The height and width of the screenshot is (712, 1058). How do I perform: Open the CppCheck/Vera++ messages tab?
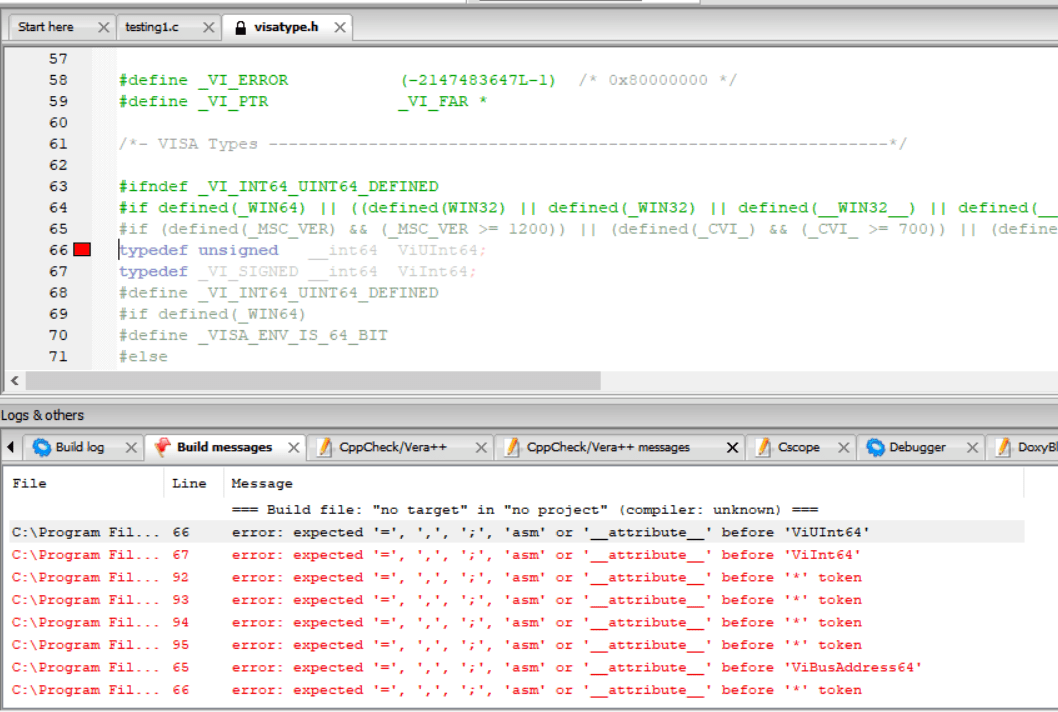click(x=608, y=447)
